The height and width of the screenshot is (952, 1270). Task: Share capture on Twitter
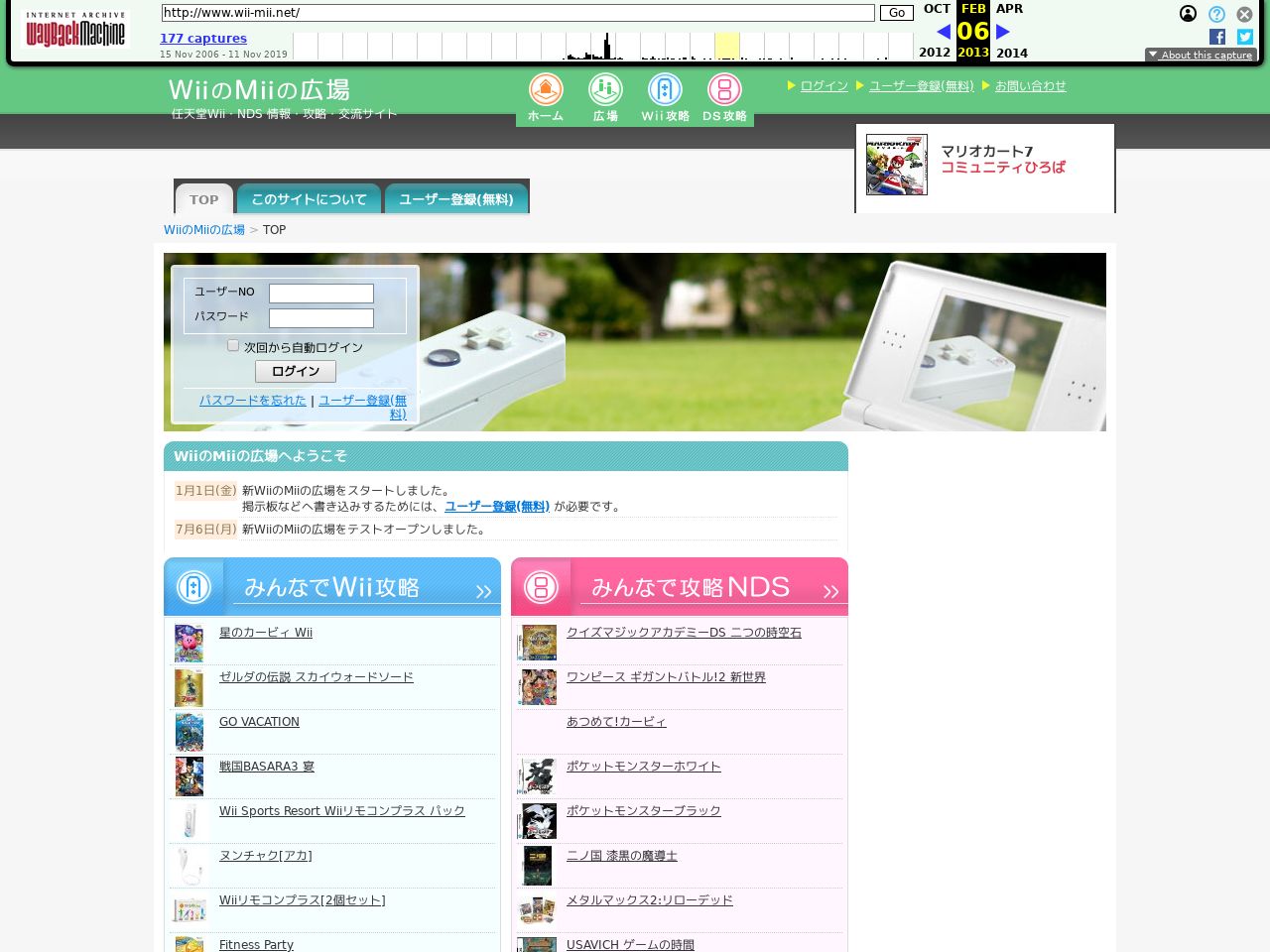[1245, 37]
